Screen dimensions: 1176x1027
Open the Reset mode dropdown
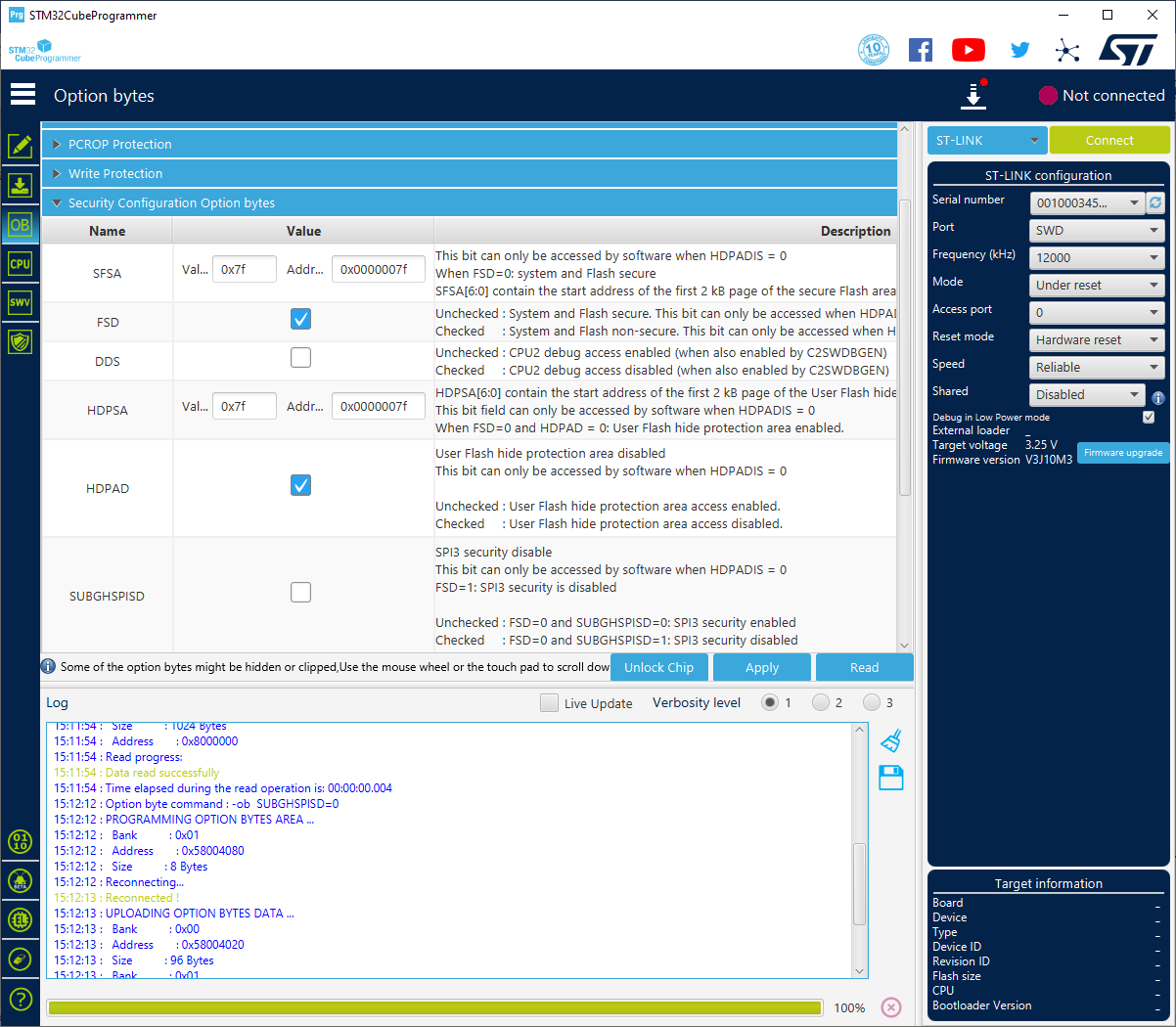tap(1096, 339)
